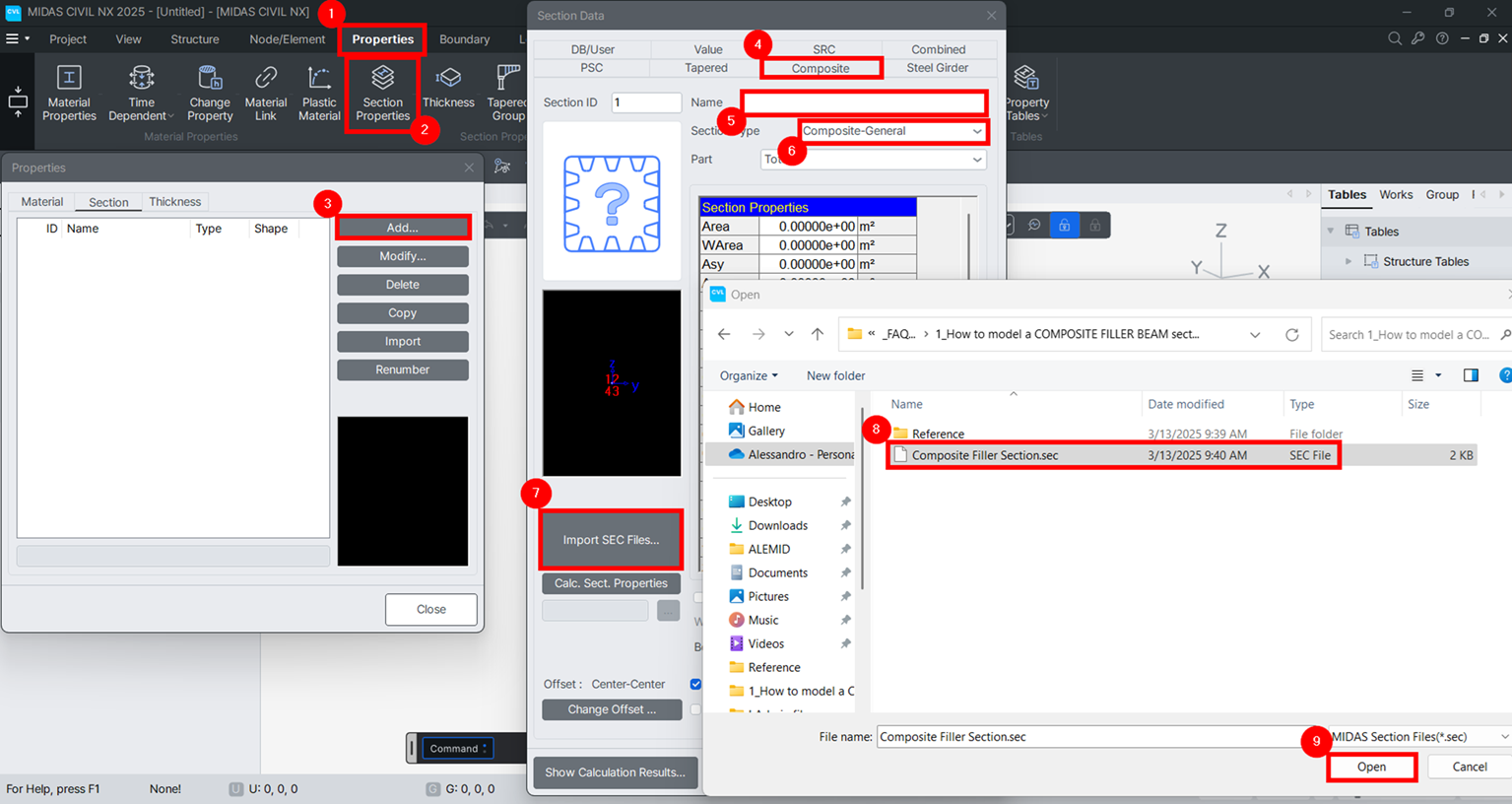The height and width of the screenshot is (804, 1512).
Task: Go back in the Open dialog
Action: (724, 334)
